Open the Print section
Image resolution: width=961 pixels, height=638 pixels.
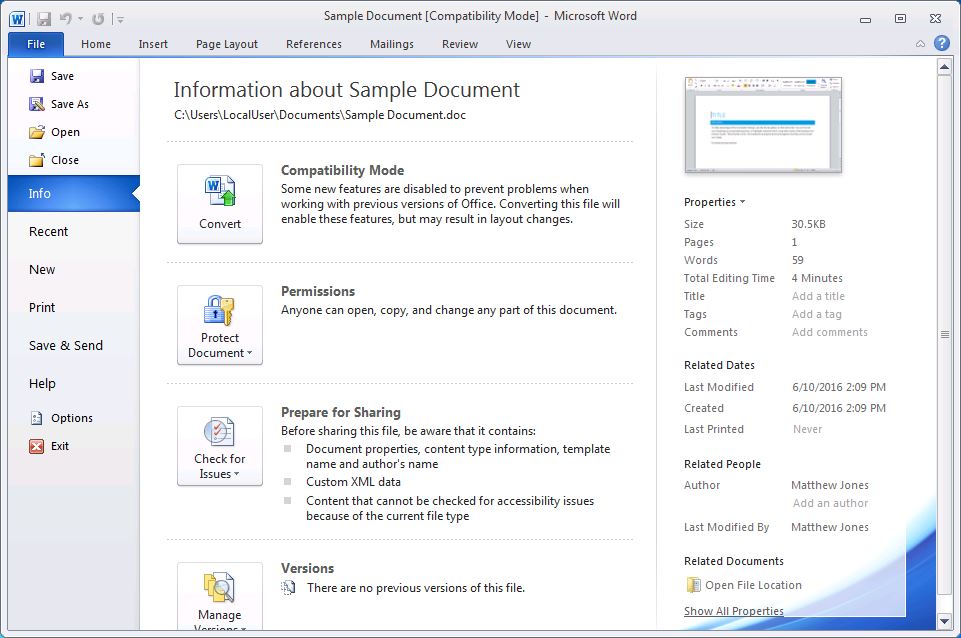click(x=74, y=308)
